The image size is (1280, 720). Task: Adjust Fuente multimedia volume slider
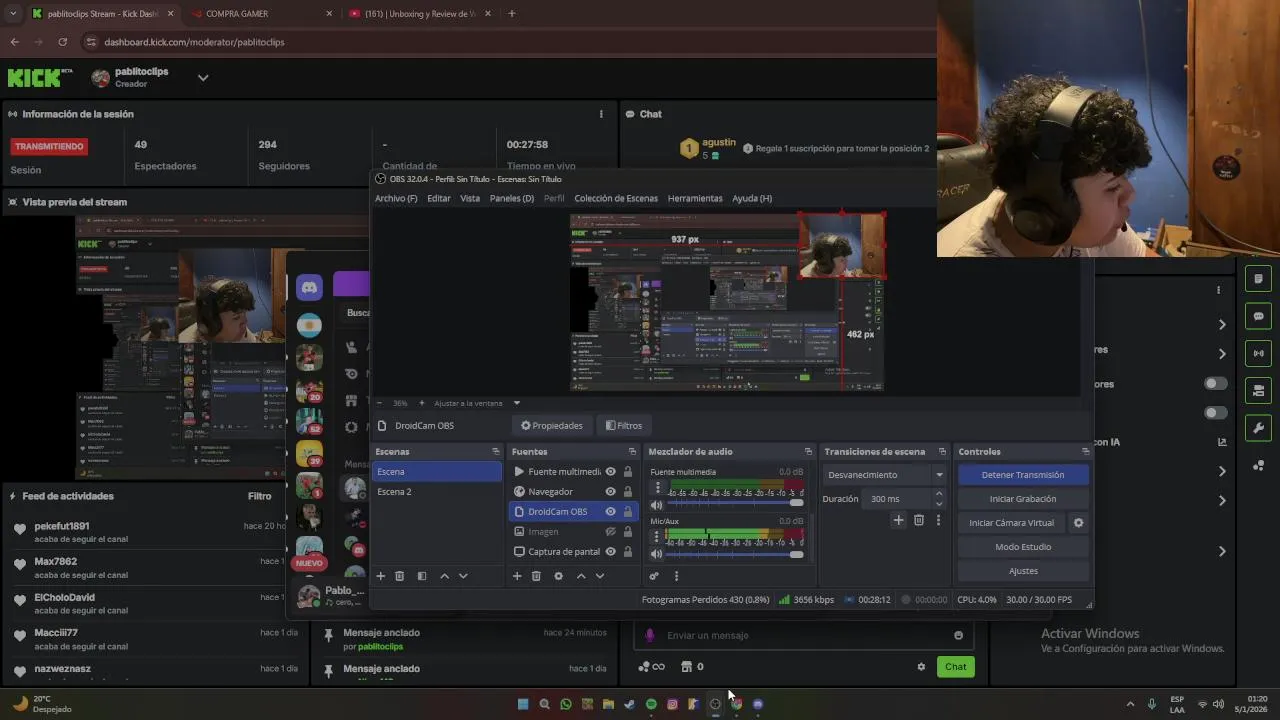click(735, 504)
